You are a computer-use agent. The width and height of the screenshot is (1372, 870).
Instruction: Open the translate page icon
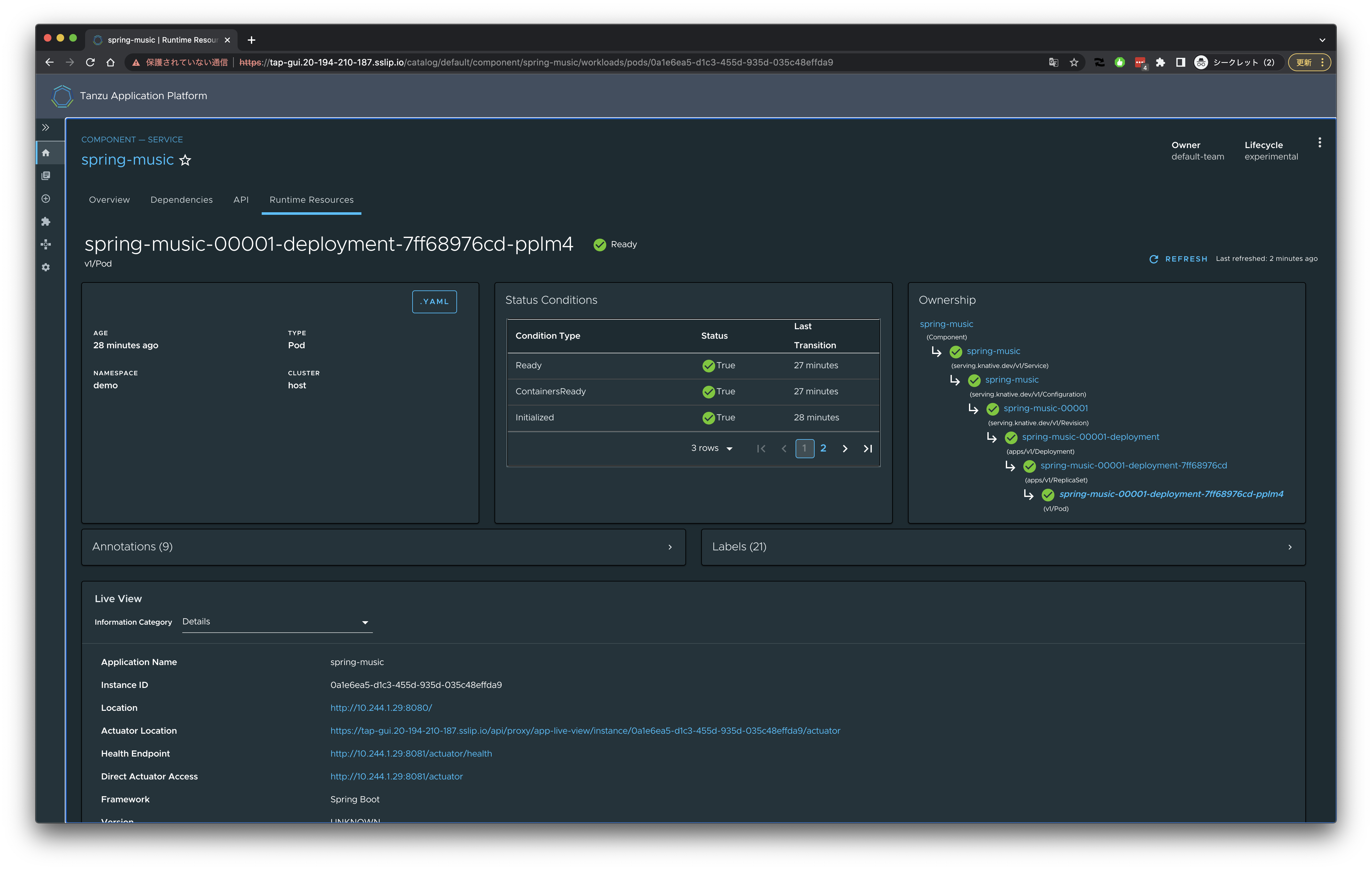tap(1053, 62)
